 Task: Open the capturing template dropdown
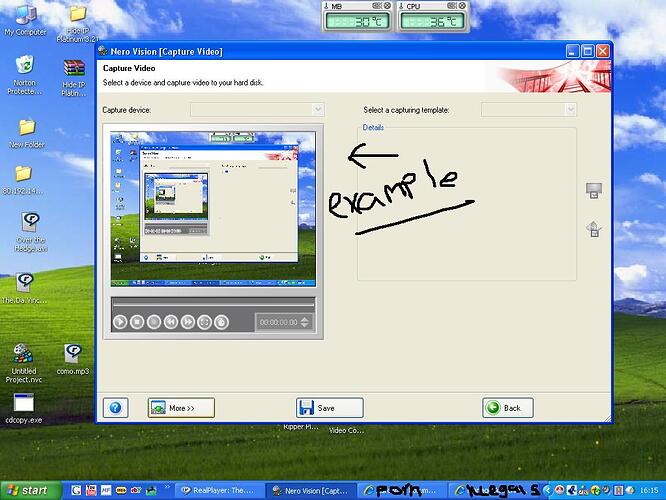[529, 110]
